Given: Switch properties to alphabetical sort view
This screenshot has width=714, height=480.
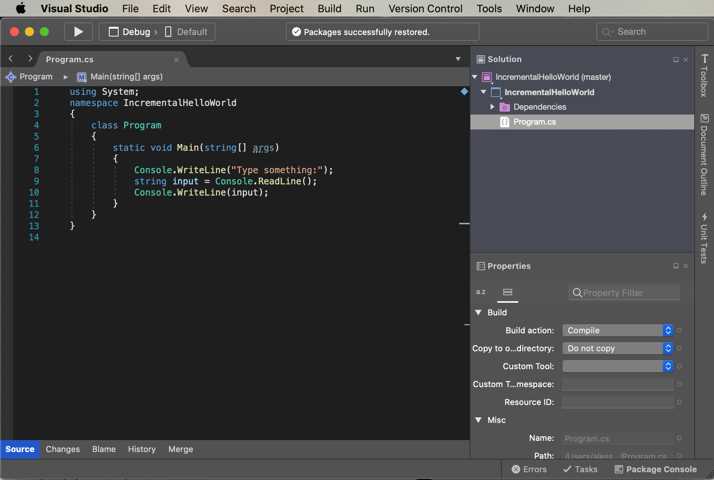Looking at the screenshot, I should click(481, 292).
